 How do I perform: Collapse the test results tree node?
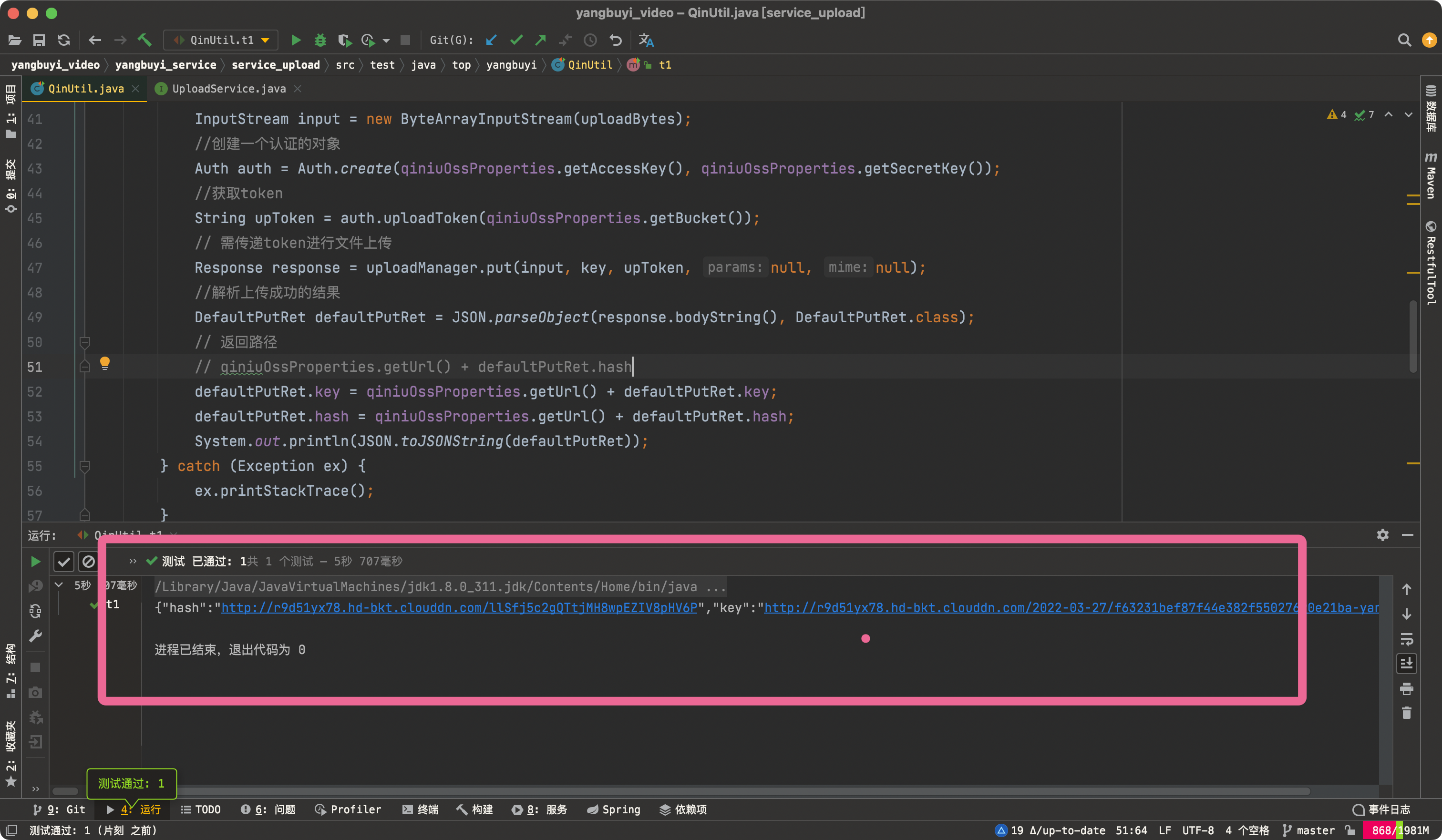click(x=58, y=585)
